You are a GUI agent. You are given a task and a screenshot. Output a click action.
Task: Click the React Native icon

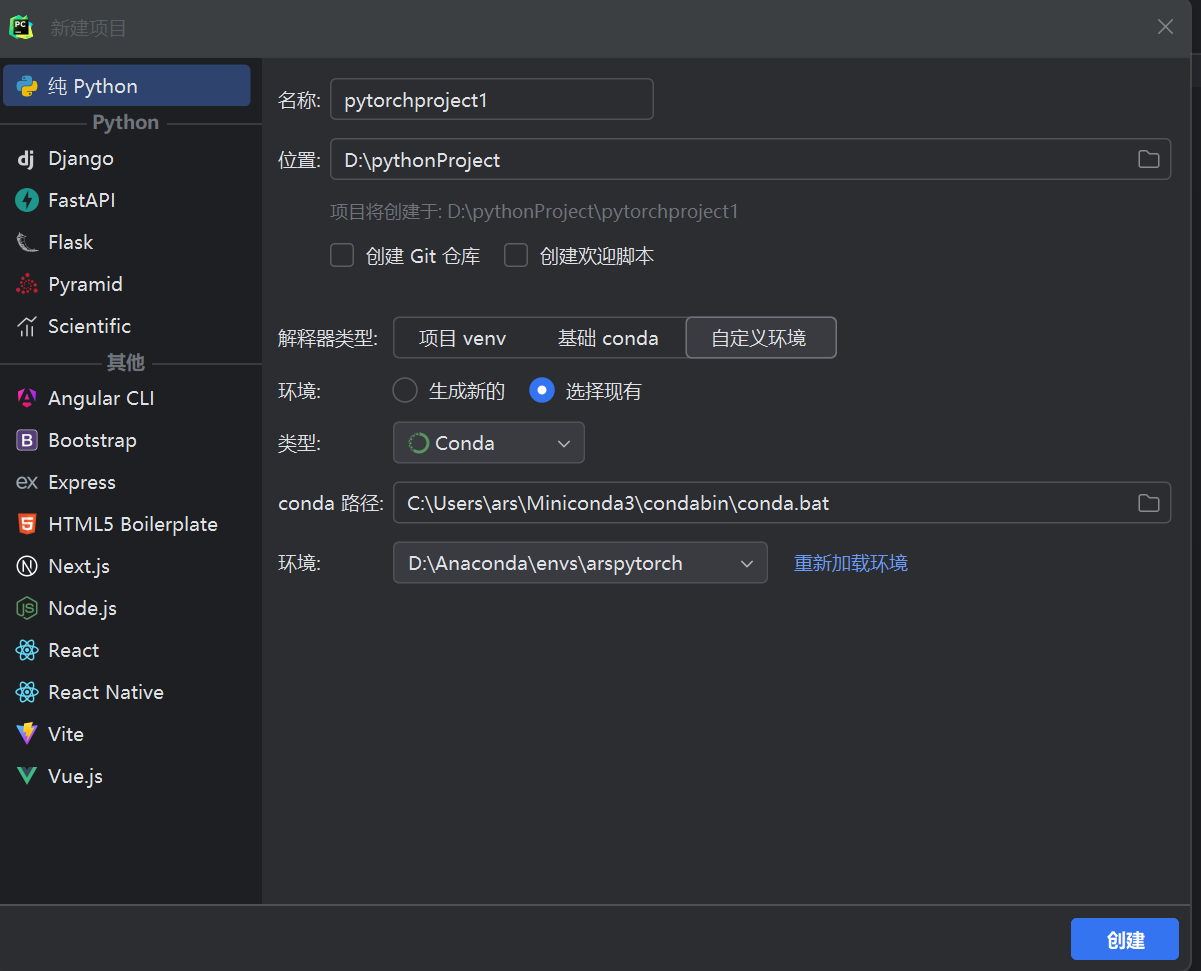click(27, 692)
